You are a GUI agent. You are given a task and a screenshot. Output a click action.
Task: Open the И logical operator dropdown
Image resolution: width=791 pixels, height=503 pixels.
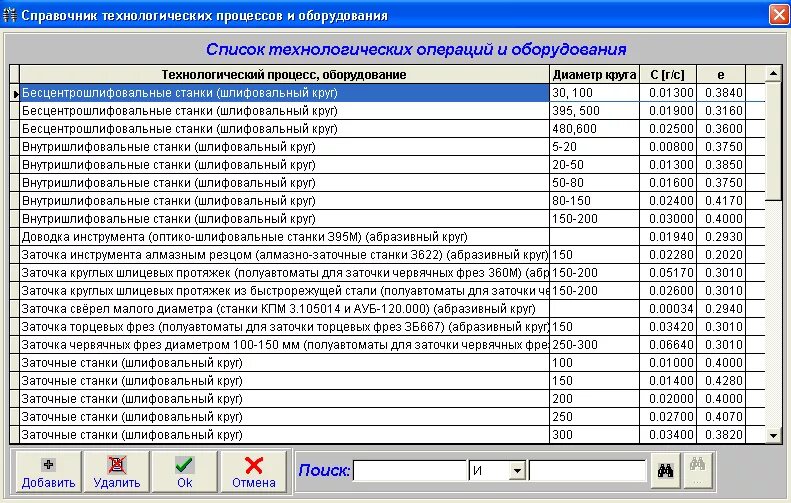pos(517,471)
